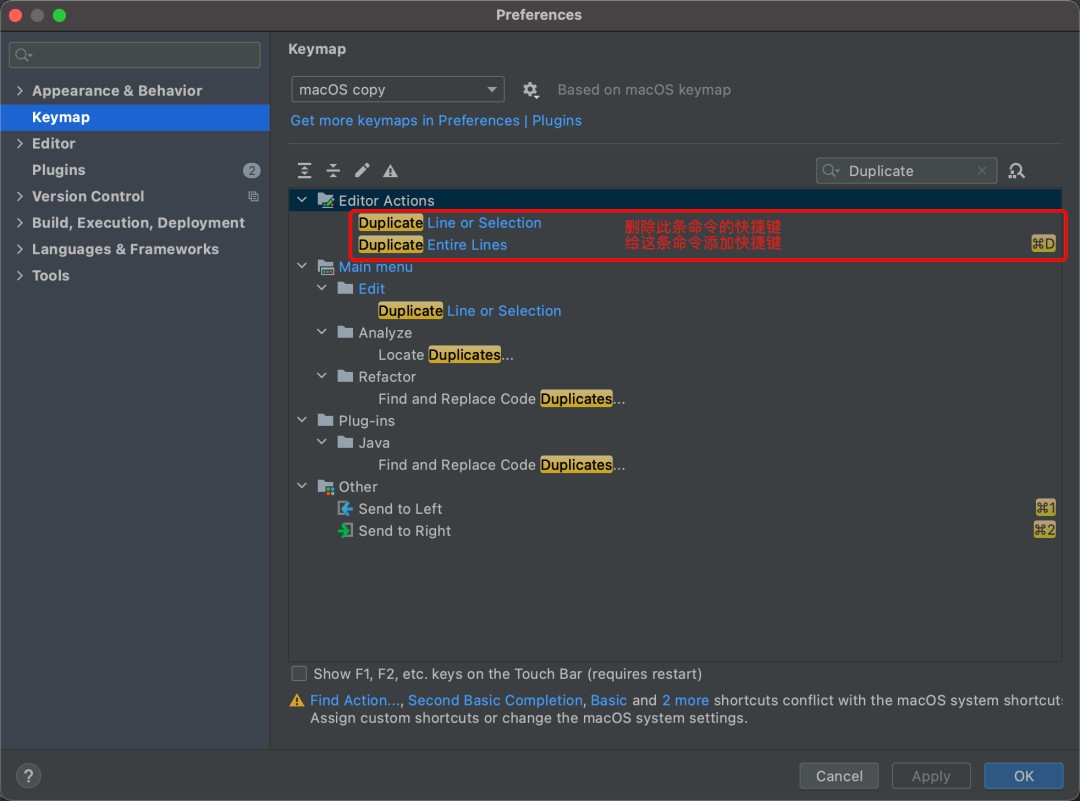Open the keymap gear settings menu
The width and height of the screenshot is (1080, 801).
pyautogui.click(x=531, y=90)
